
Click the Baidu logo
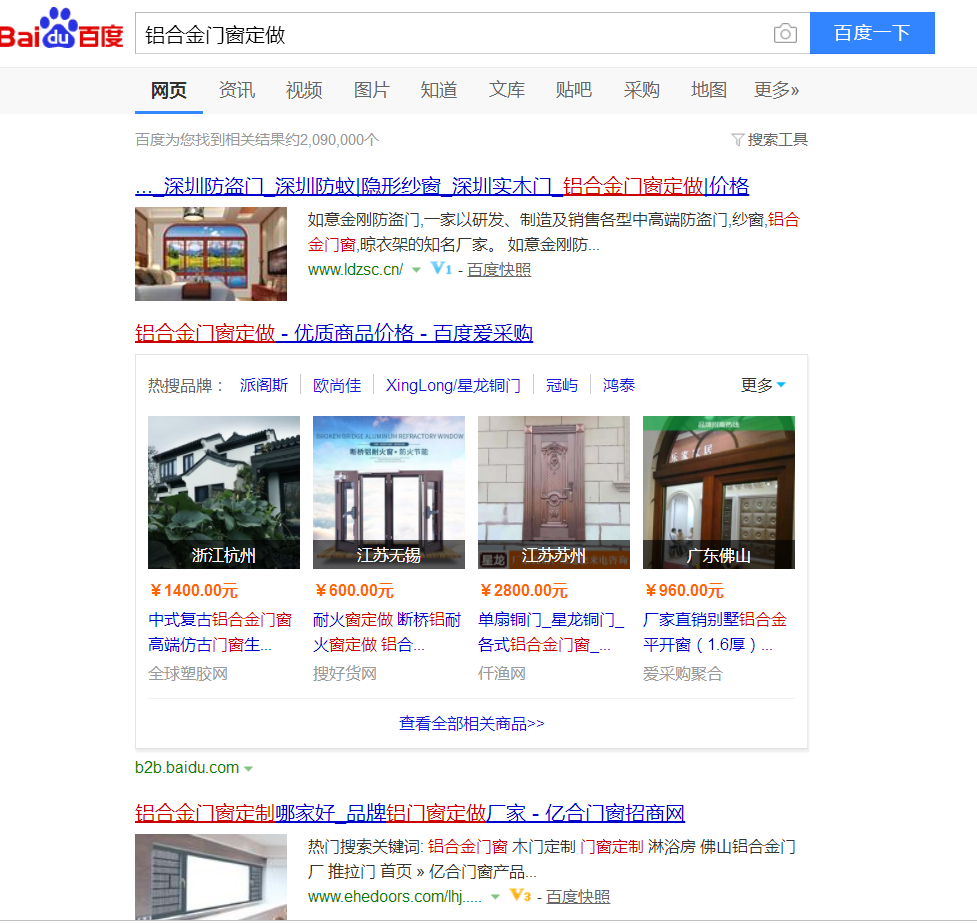[61, 29]
